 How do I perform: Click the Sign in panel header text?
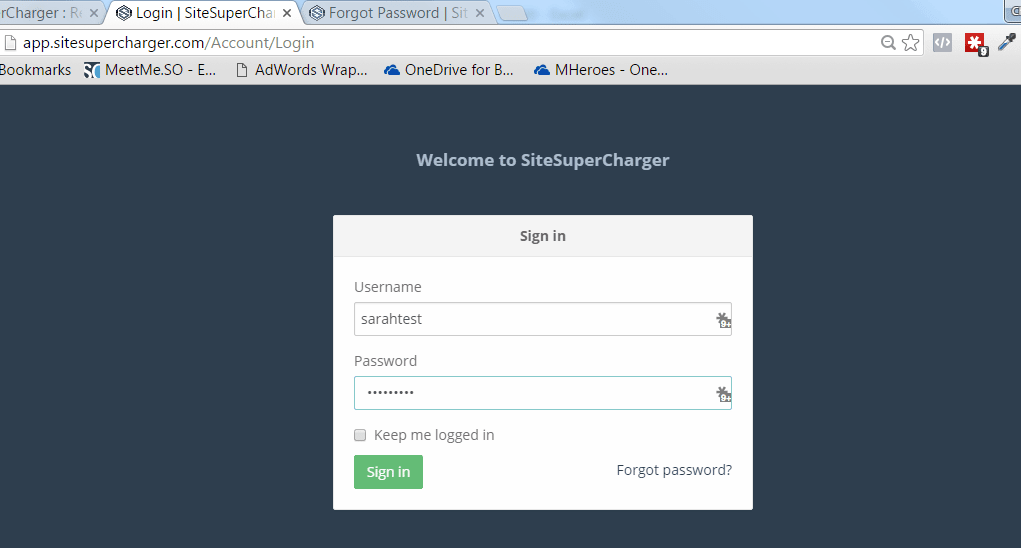[542, 236]
